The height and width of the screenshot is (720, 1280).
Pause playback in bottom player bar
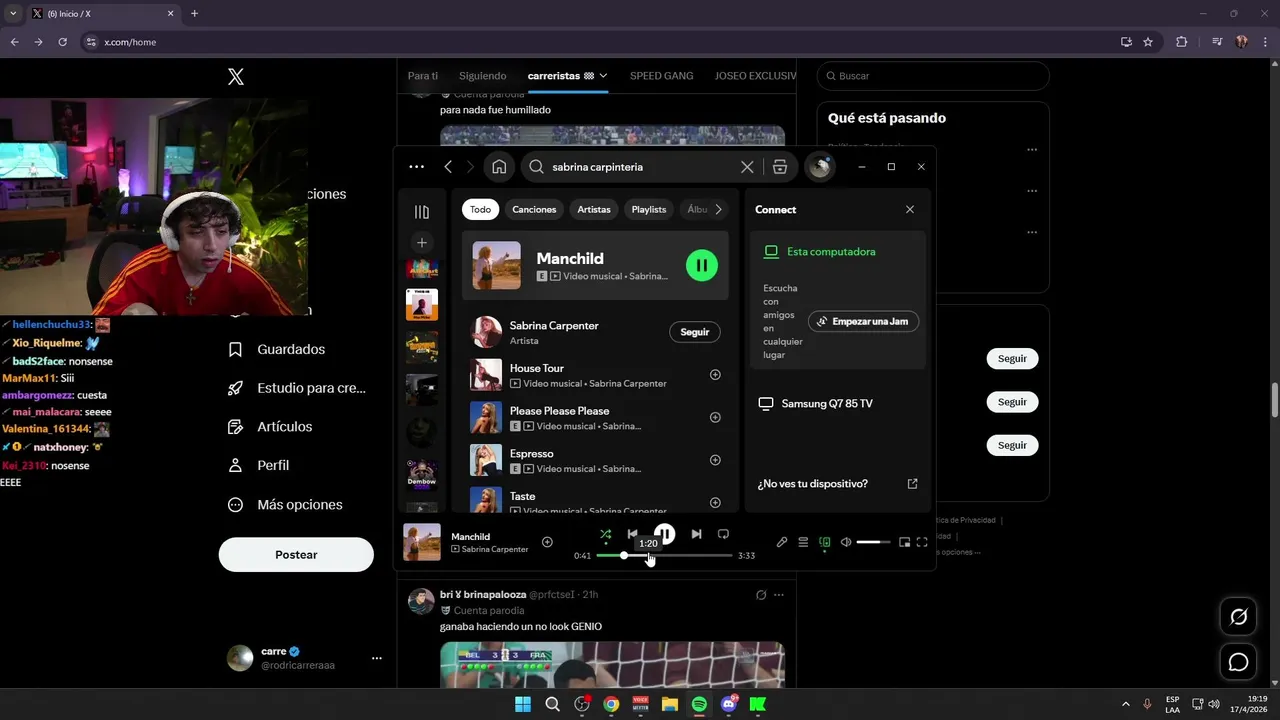tap(665, 534)
